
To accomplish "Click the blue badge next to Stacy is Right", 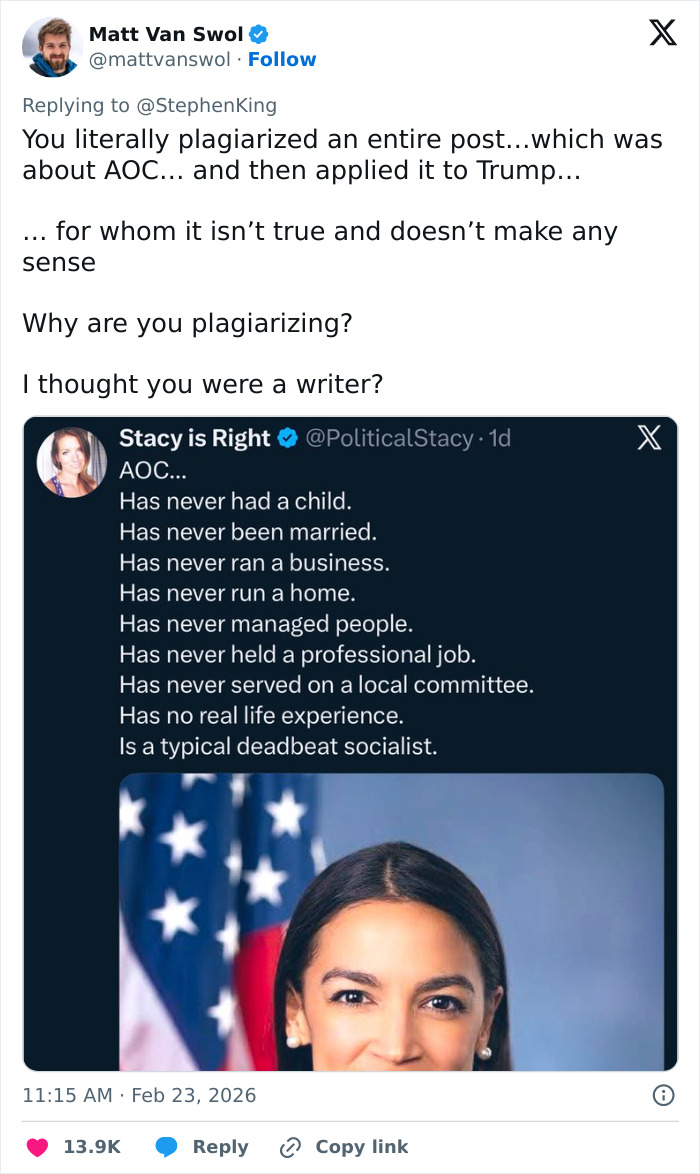I will point(287,438).
